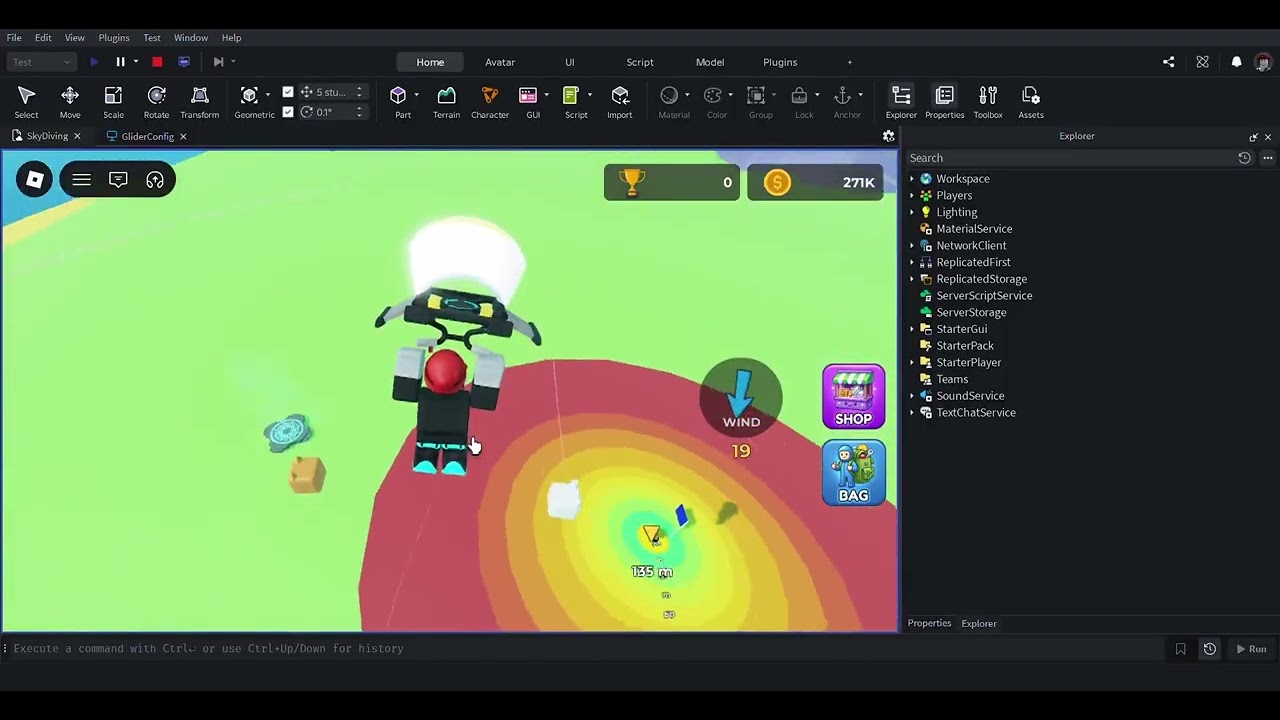Open the Part type dropdown arrow
The height and width of the screenshot is (720, 1280).
(416, 95)
